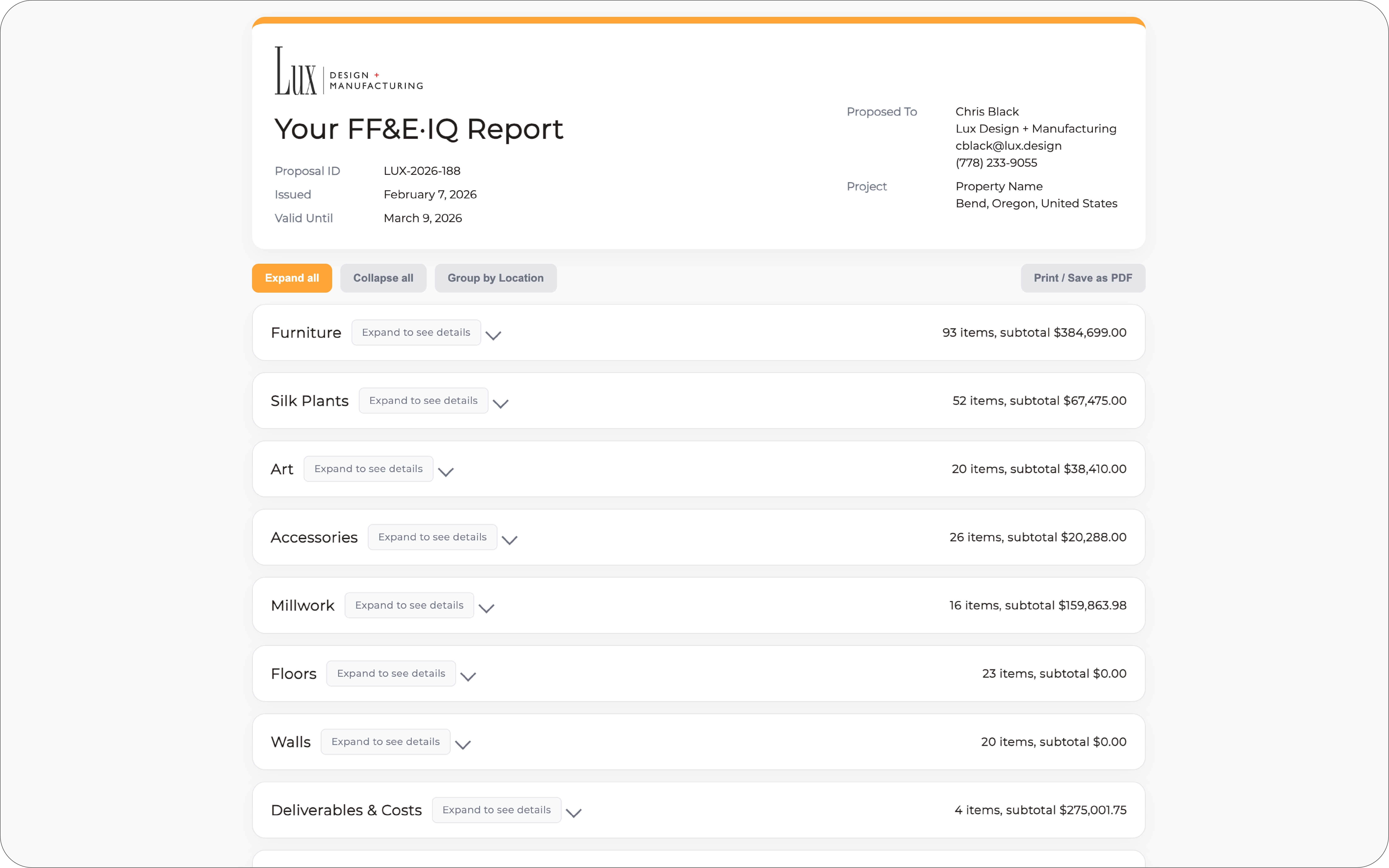
Task: Expand the Silk Plants details pill
Action: coord(423,401)
